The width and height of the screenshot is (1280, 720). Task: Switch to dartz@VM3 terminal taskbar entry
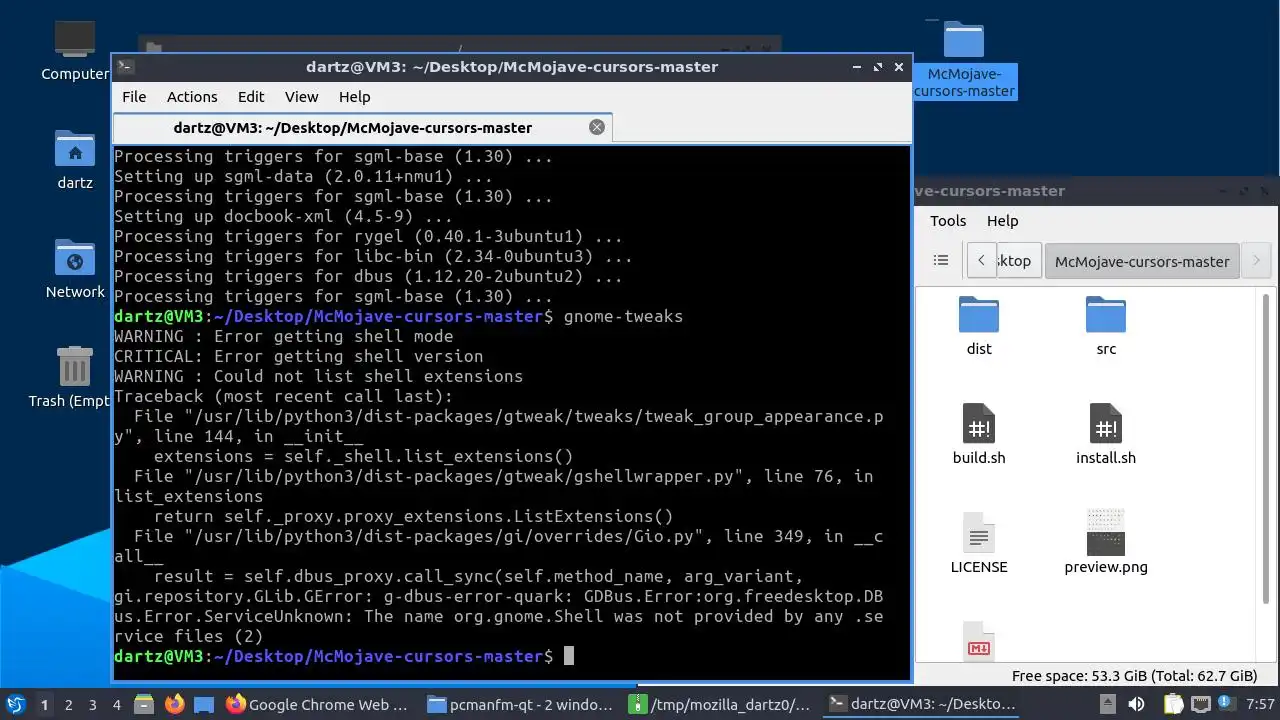924,704
